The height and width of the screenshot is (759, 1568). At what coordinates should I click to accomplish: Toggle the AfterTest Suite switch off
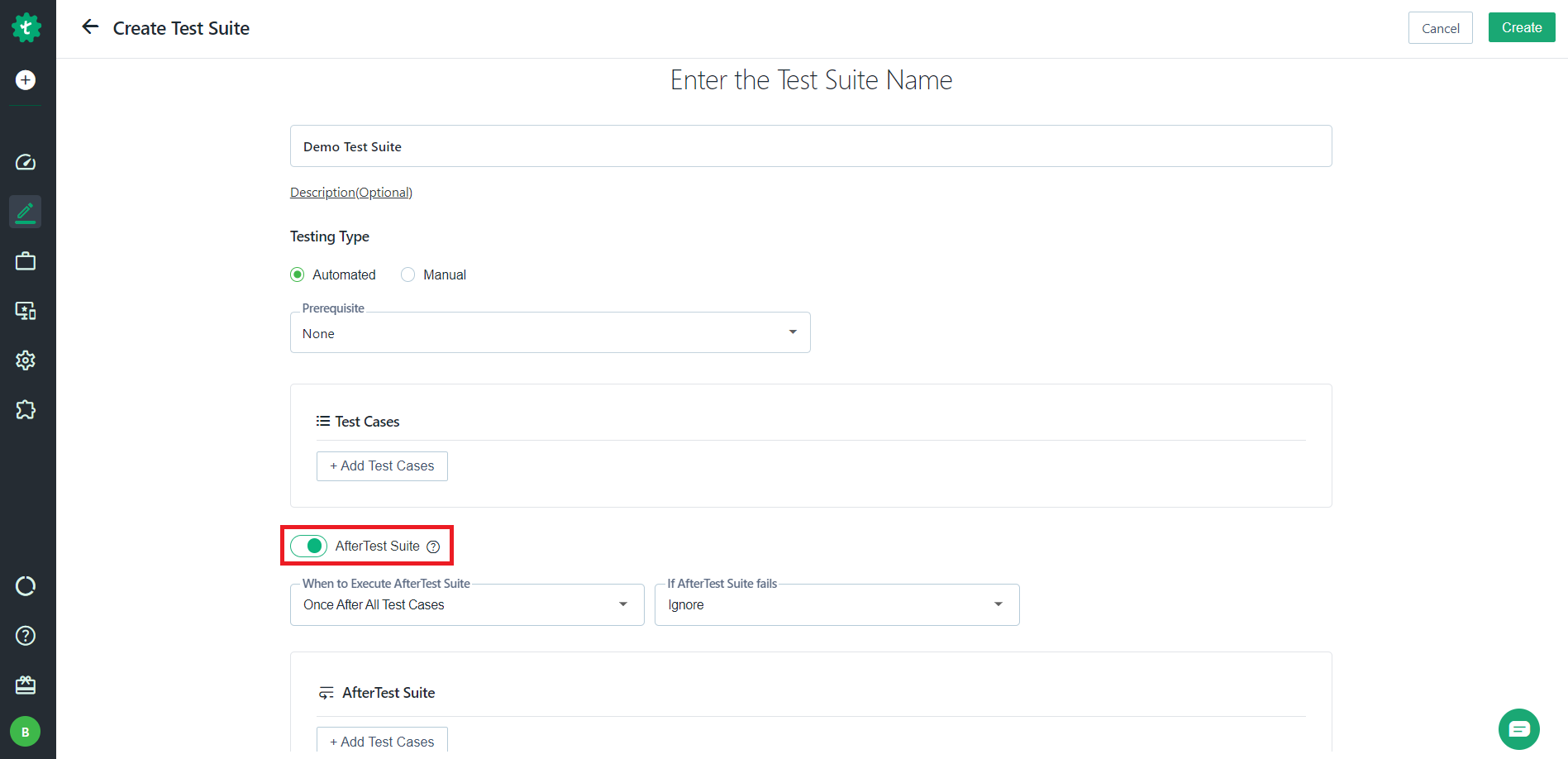[x=309, y=546]
